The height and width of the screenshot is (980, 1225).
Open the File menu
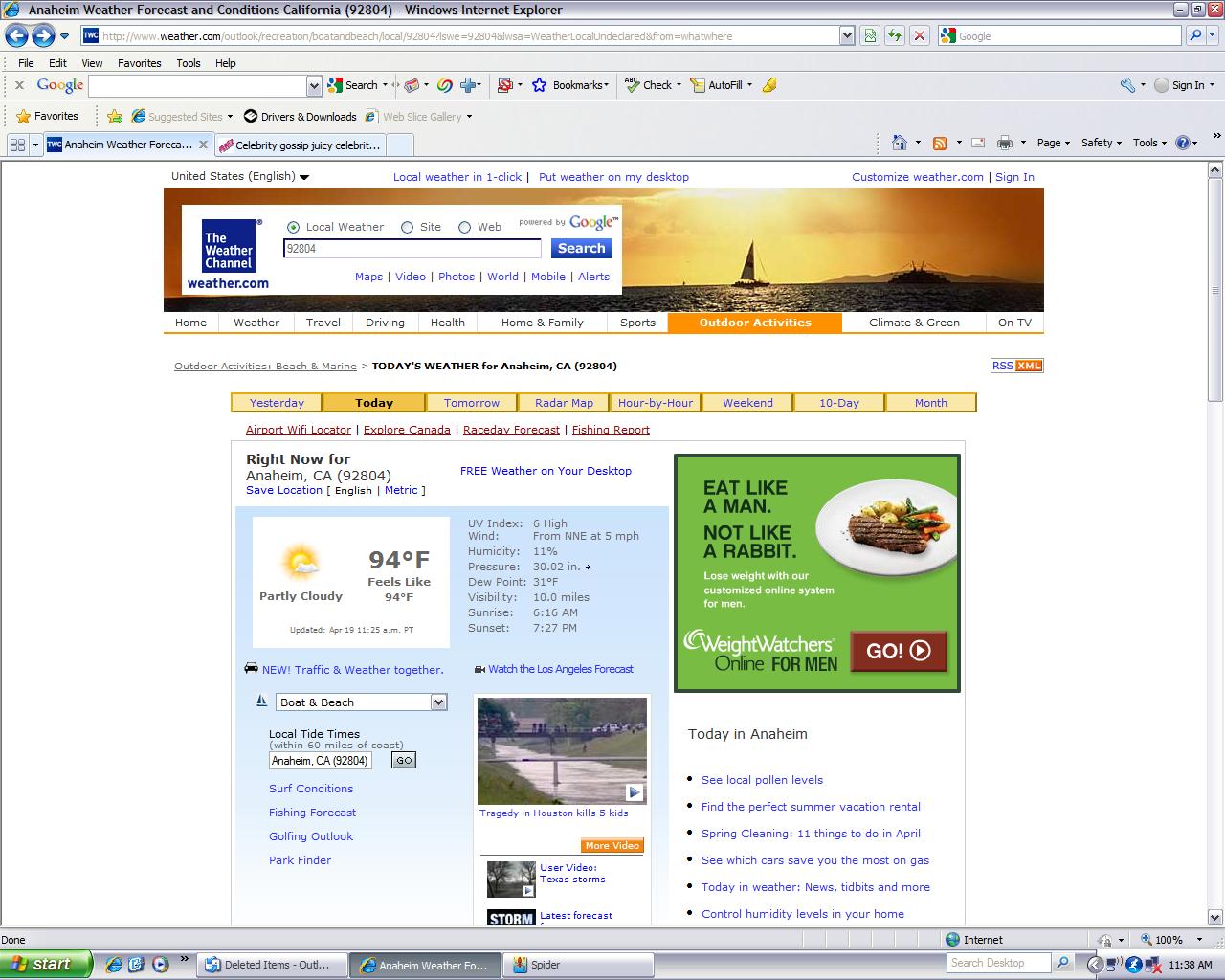coord(26,63)
